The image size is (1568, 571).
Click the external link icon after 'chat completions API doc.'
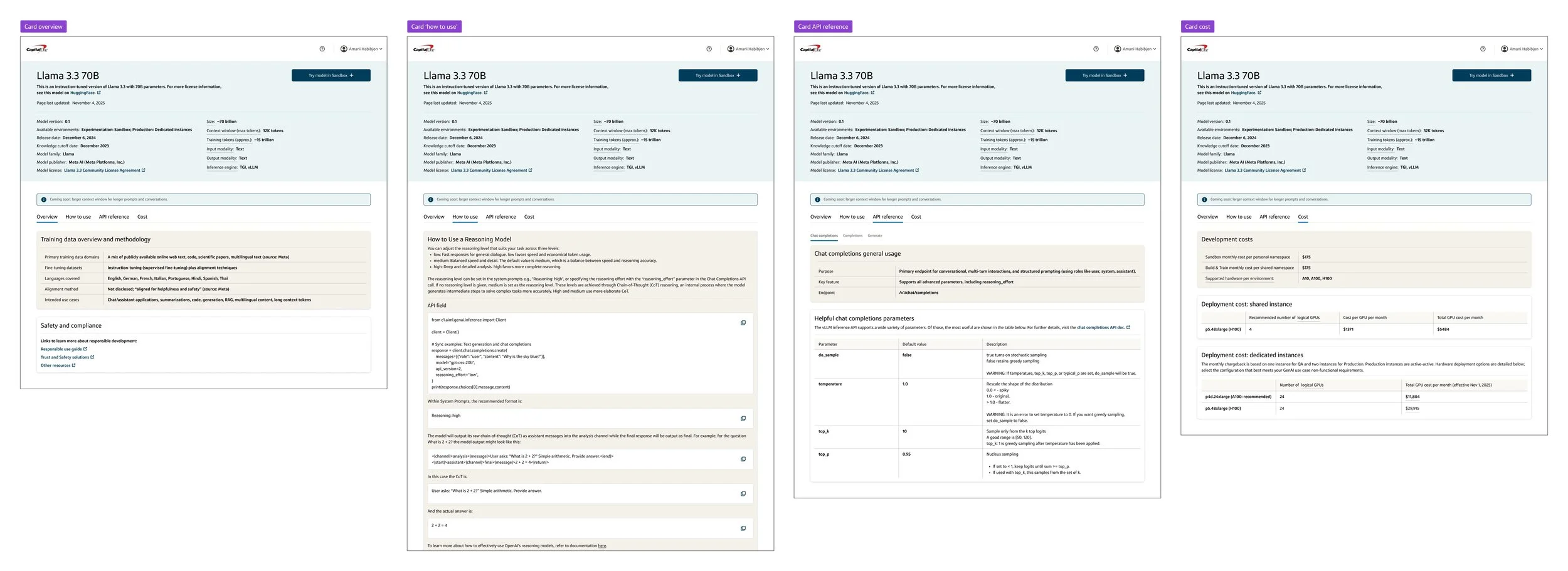1128,327
